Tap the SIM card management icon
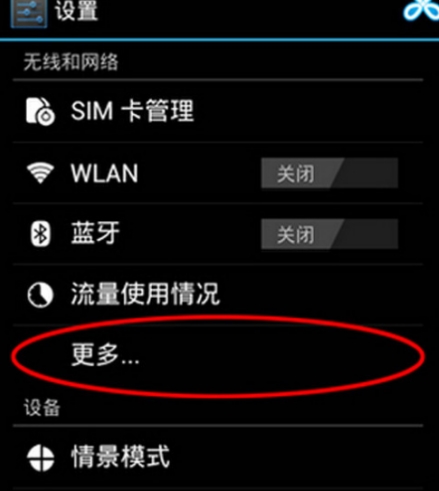 pyautogui.click(x=40, y=111)
